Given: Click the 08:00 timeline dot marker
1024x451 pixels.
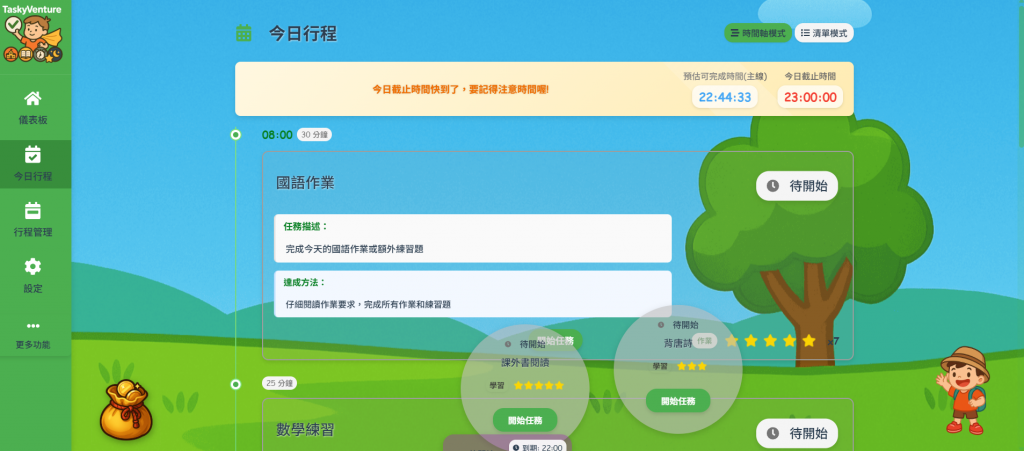Looking at the screenshot, I should coord(236,134).
